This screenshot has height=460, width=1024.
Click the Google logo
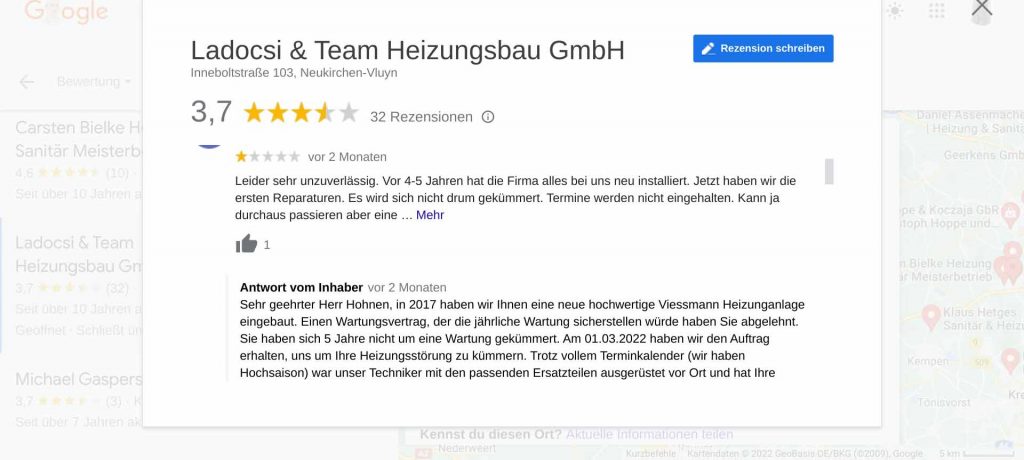coord(66,11)
